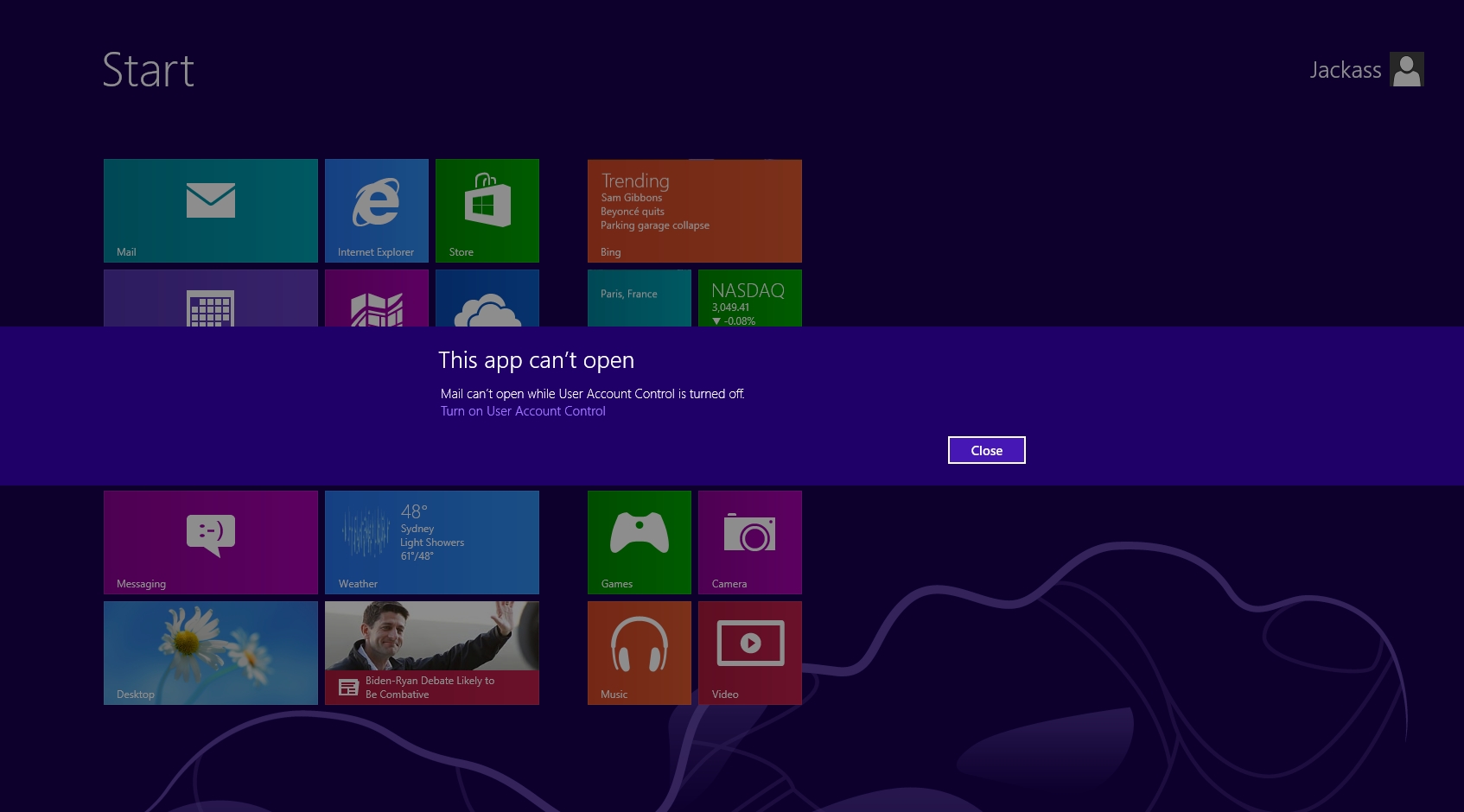Click the 'Light Showers' weather text
Image resolution: width=1464 pixels, height=812 pixels.
[432, 542]
